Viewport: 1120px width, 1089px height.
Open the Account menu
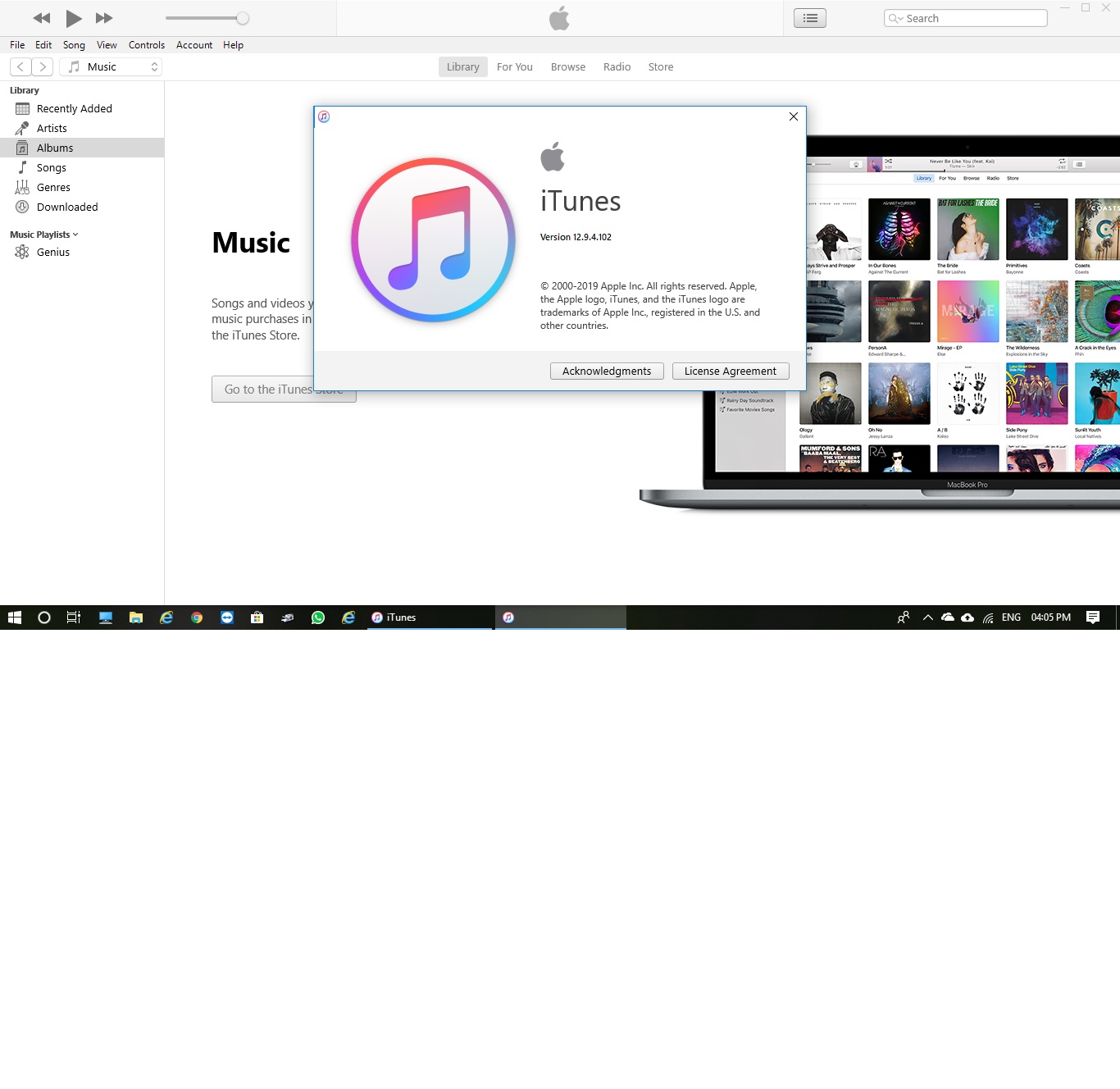[x=194, y=45]
